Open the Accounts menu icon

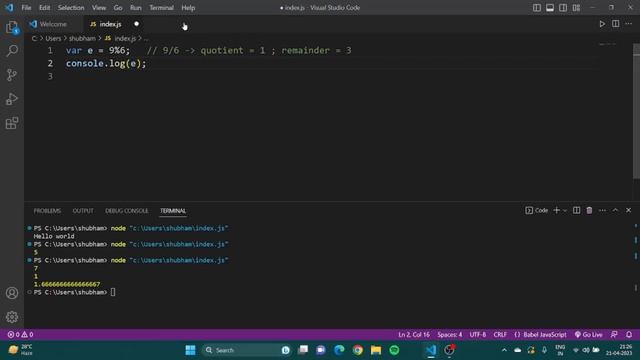coord(12,293)
